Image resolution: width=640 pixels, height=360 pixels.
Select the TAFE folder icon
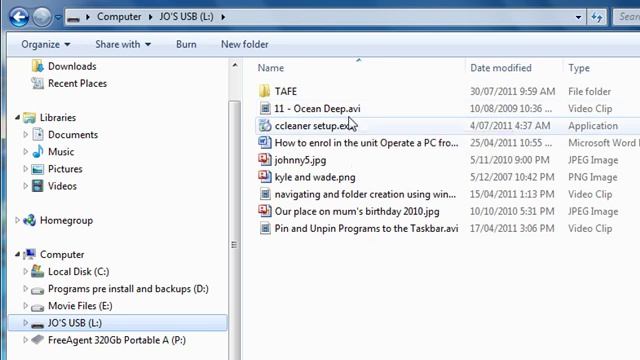(264, 91)
